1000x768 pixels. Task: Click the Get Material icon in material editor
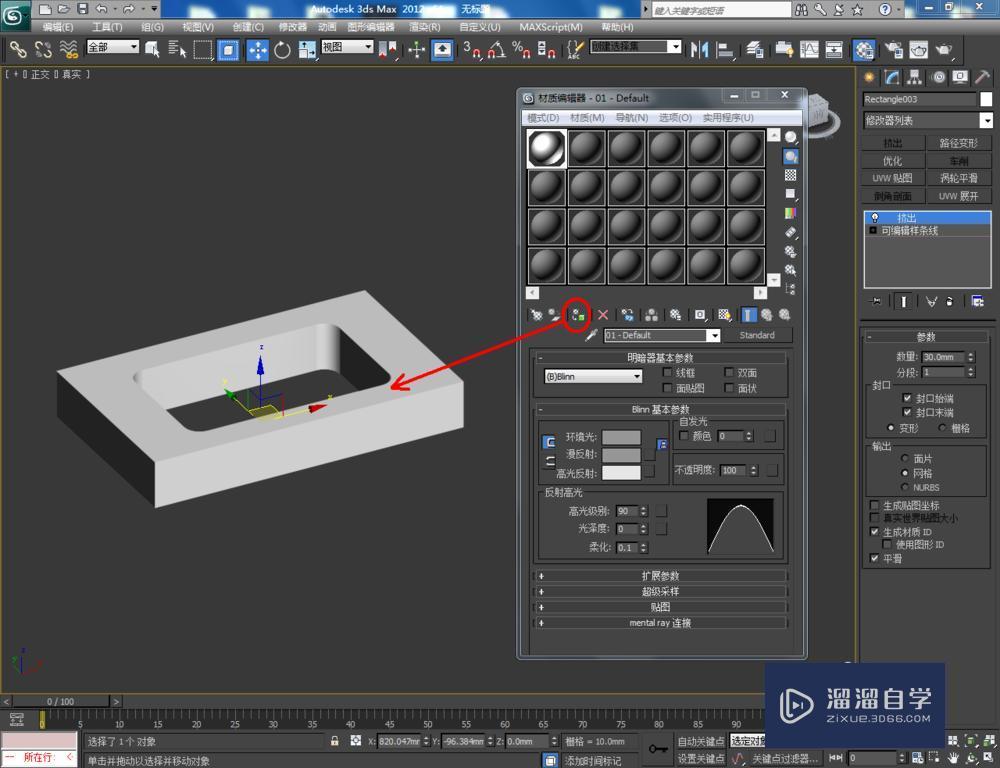click(534, 315)
